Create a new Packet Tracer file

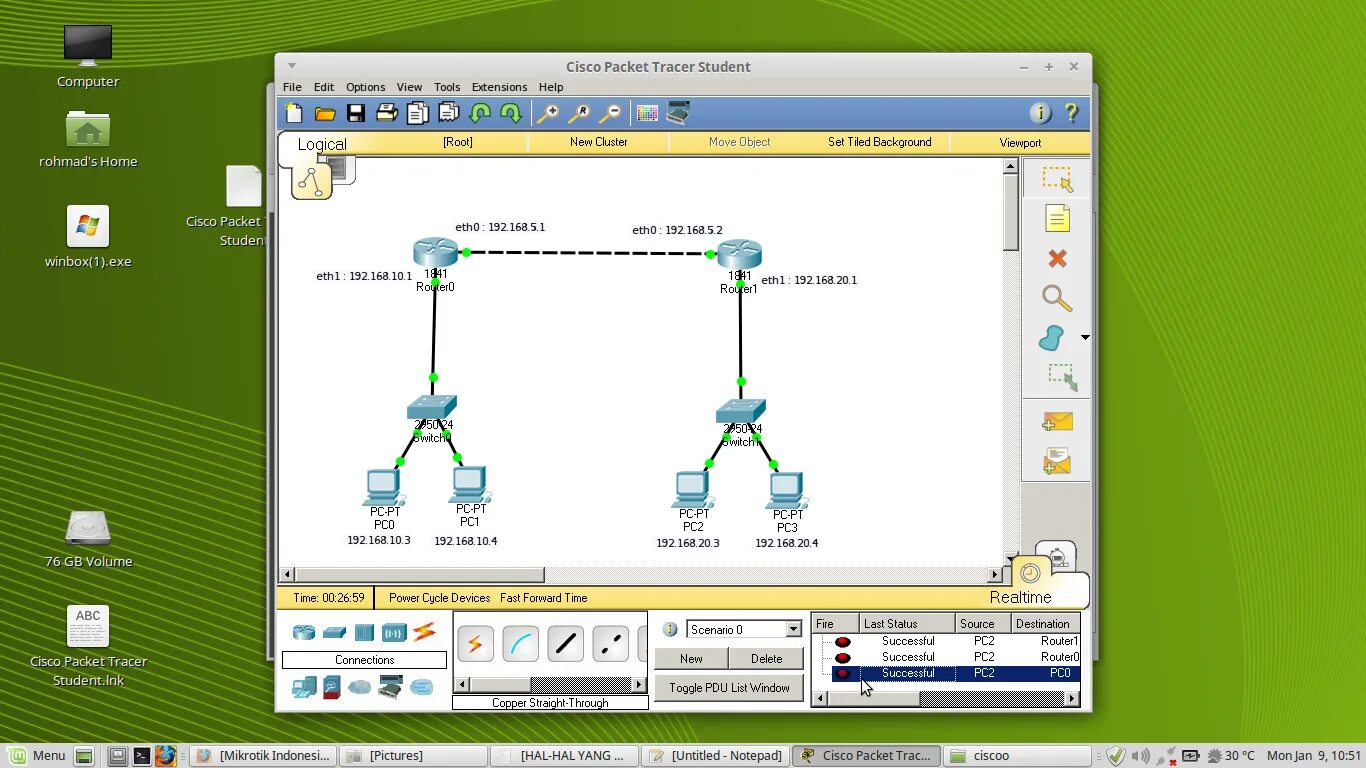[293, 113]
